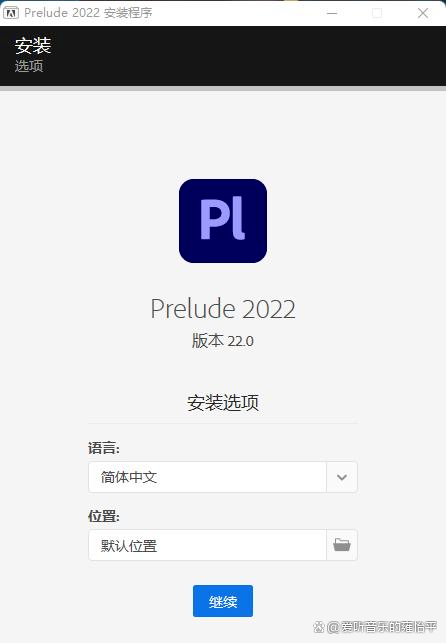Click the 继续 button
Image resolution: width=446 pixels, height=643 pixels.
pos(223,601)
